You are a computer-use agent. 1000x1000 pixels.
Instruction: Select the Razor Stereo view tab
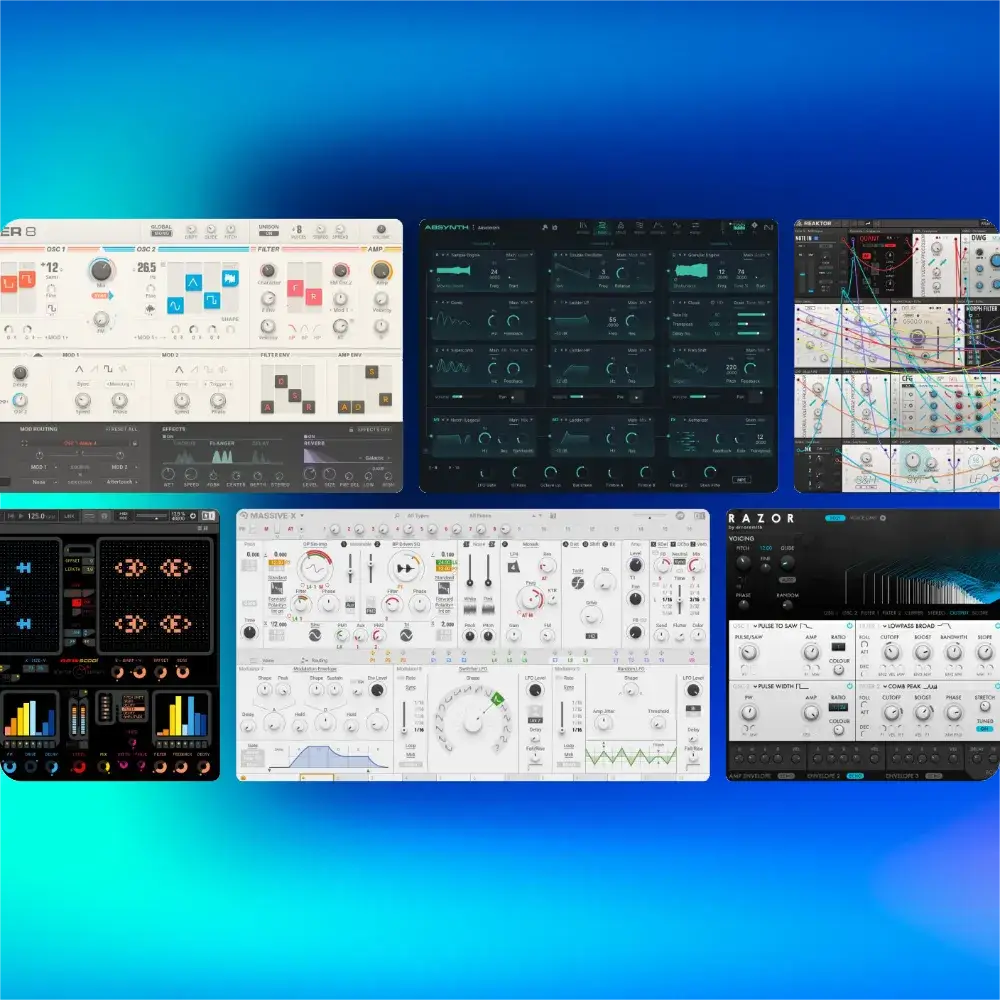point(936,612)
